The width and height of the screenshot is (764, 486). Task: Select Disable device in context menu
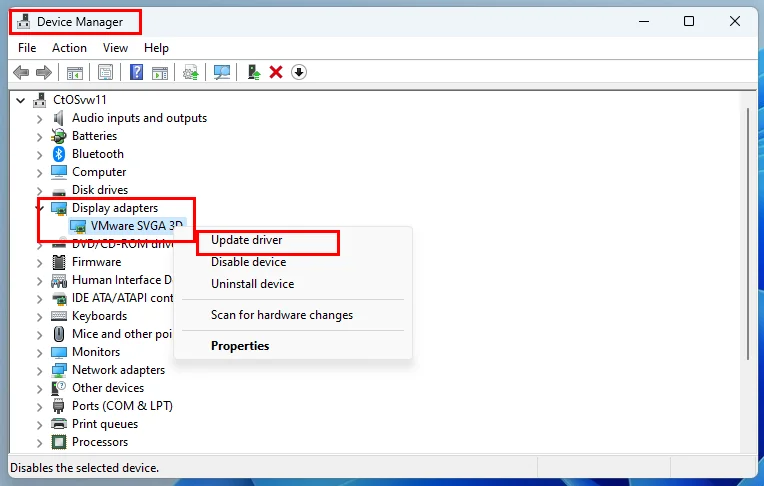(x=248, y=262)
